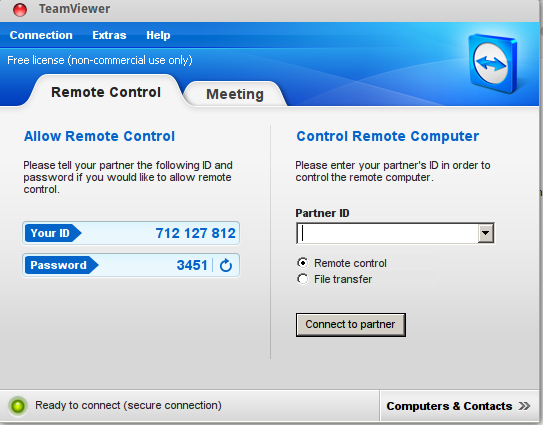543x425 pixels.
Task: Click the red window close button
Action: point(20,10)
